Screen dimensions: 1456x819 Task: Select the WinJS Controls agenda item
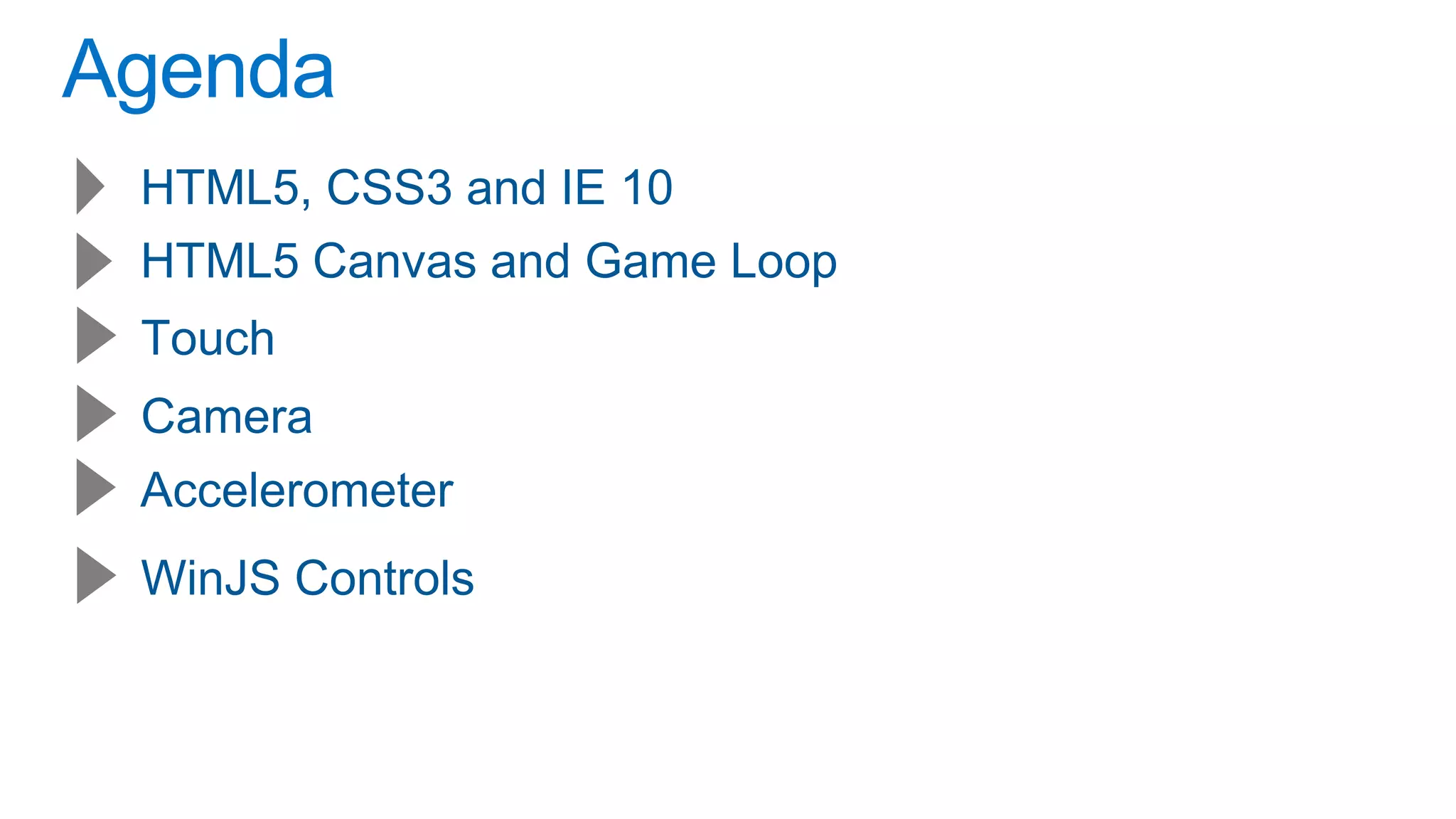(x=307, y=578)
